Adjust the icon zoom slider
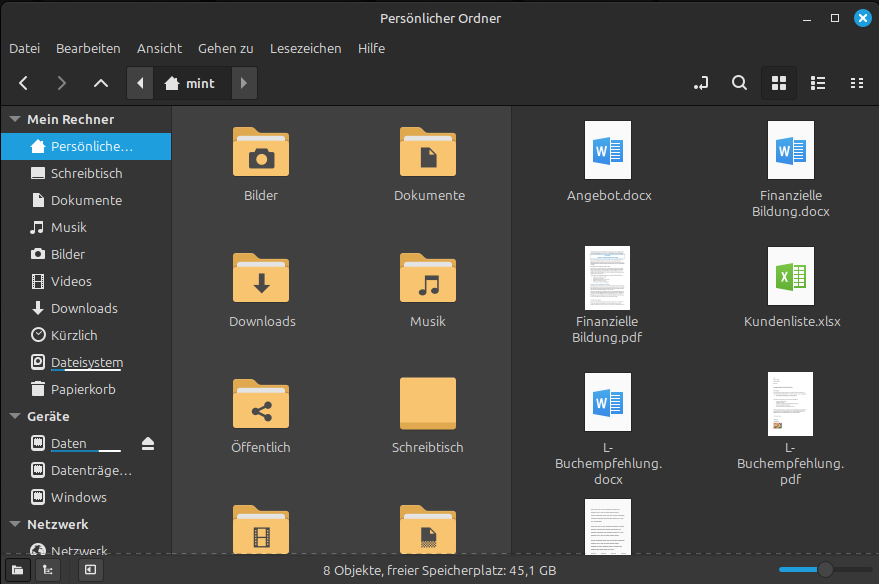The image size is (879, 584). (825, 570)
